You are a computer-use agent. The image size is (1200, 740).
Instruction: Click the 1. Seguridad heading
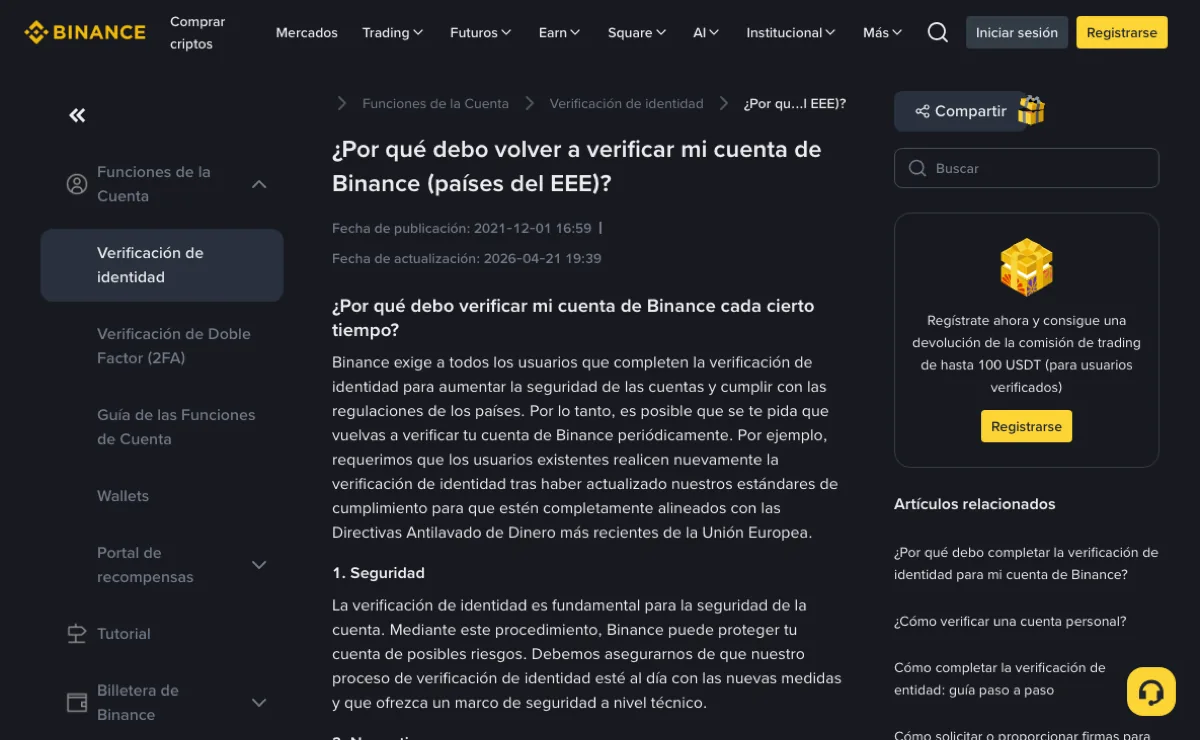(x=378, y=573)
